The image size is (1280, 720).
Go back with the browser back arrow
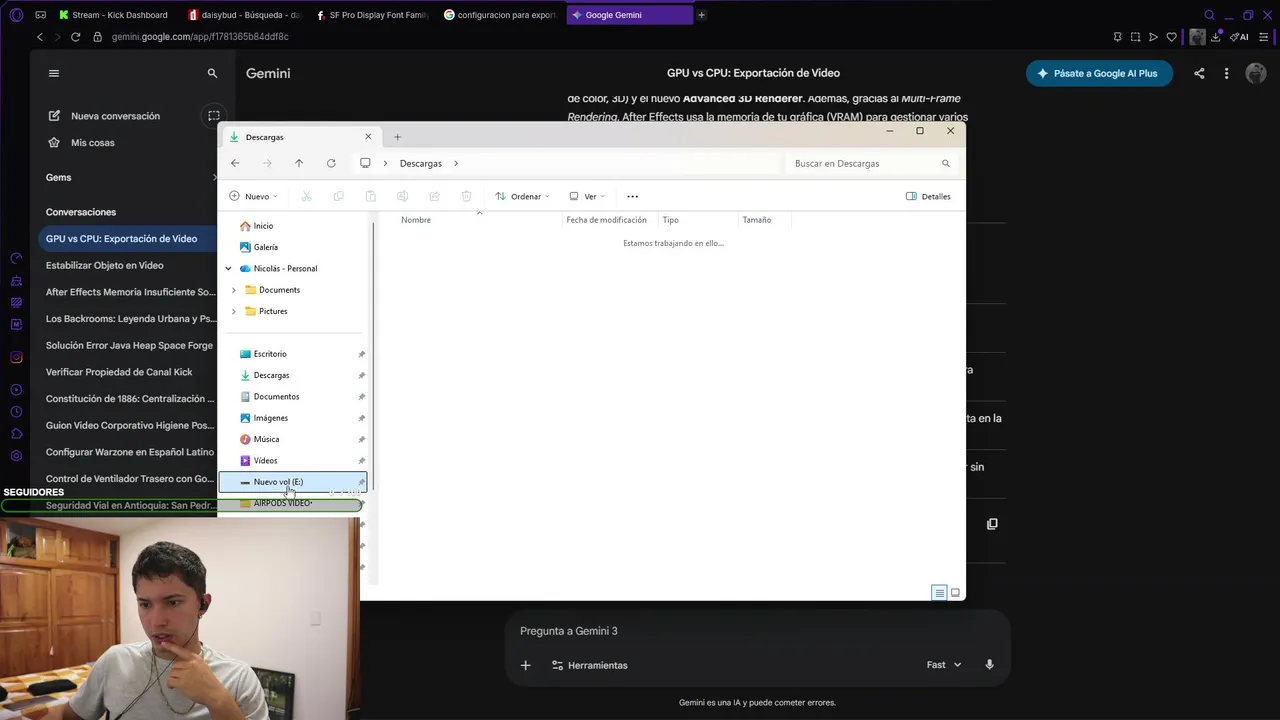coord(39,37)
